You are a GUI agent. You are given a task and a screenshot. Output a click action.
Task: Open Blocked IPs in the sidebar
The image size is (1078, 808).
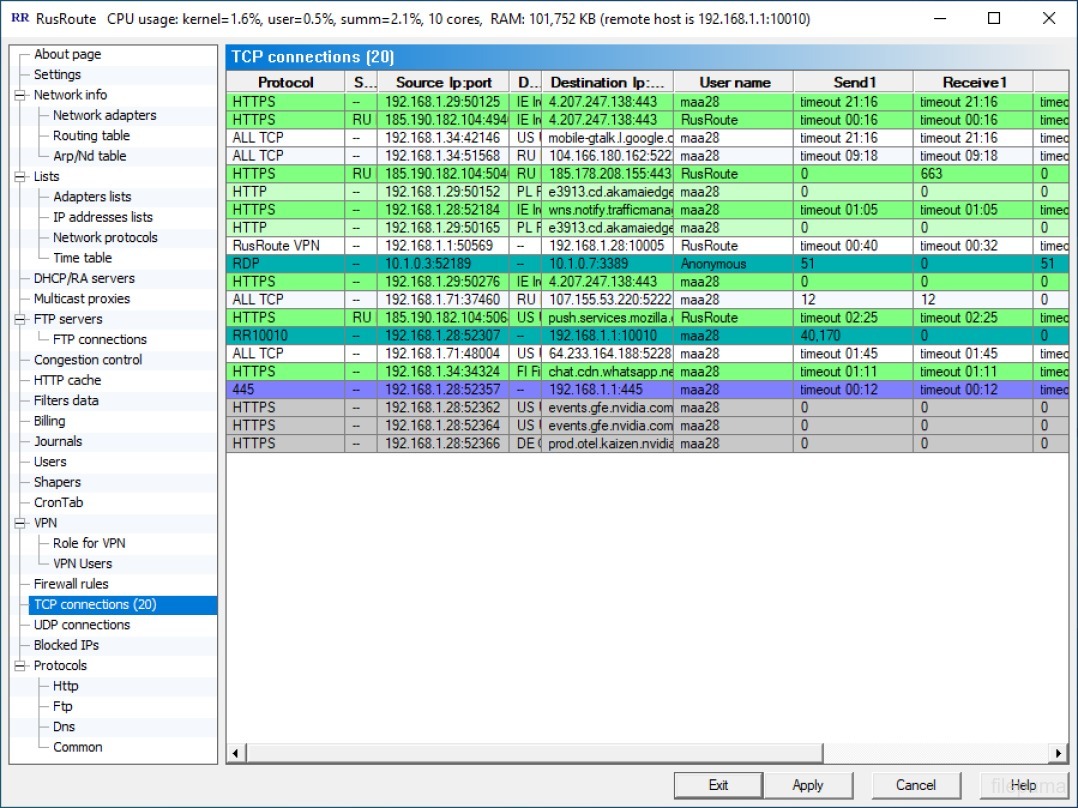(66, 645)
